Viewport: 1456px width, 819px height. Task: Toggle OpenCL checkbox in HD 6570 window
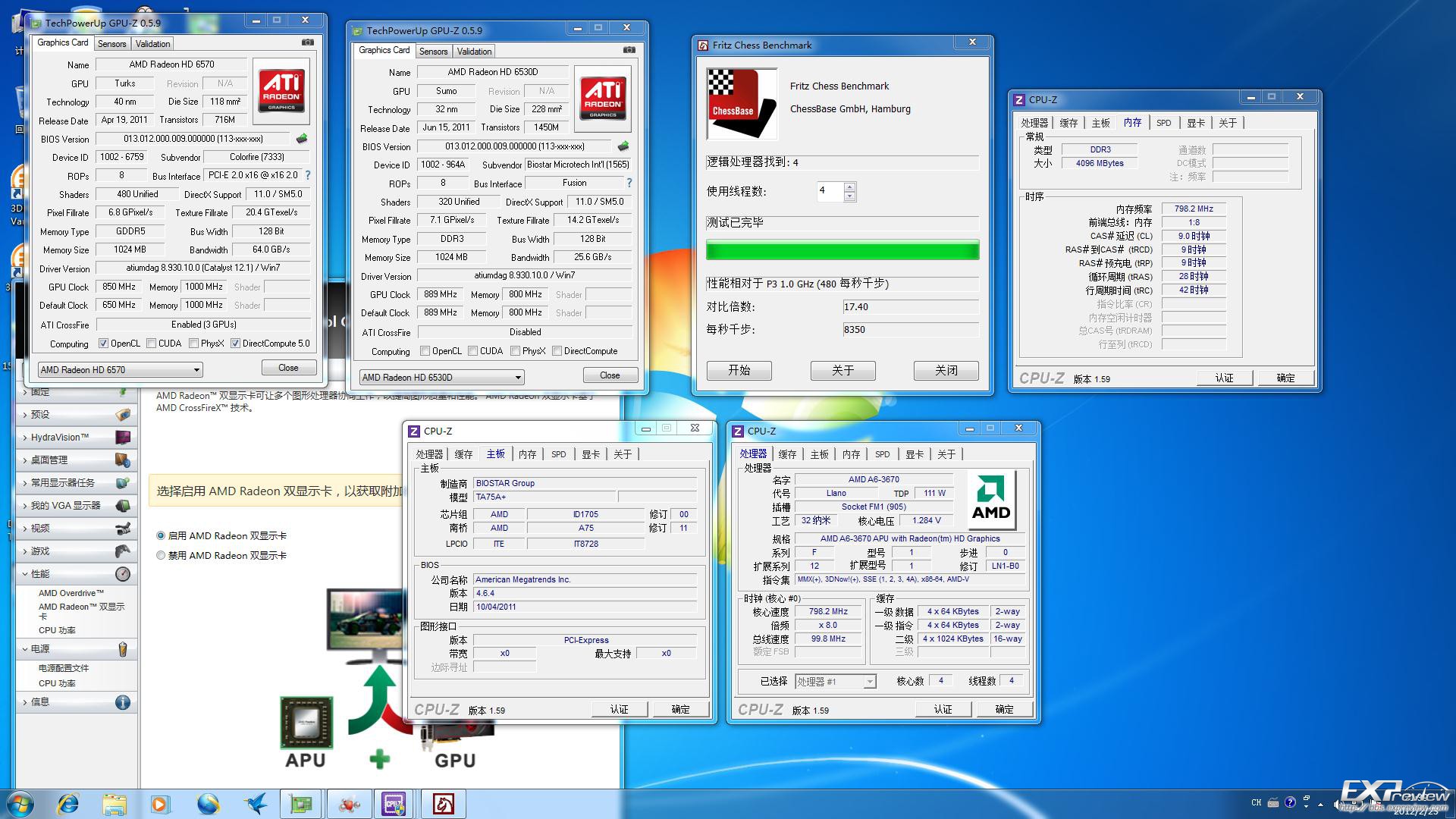pos(103,344)
